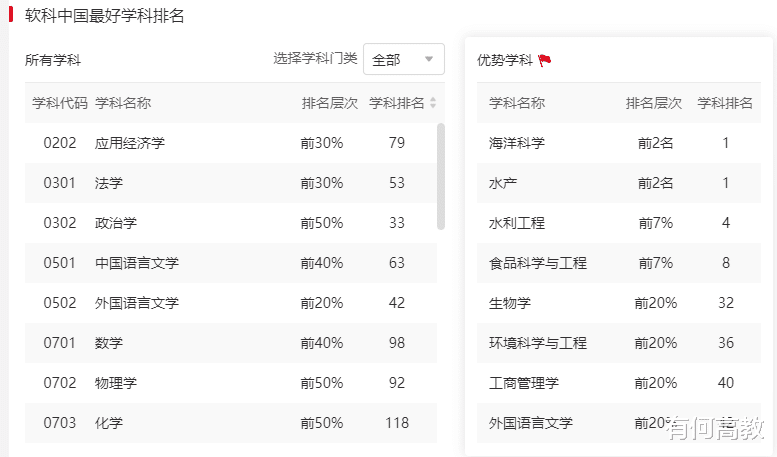Open the 水产 advantage subject

[503, 183]
